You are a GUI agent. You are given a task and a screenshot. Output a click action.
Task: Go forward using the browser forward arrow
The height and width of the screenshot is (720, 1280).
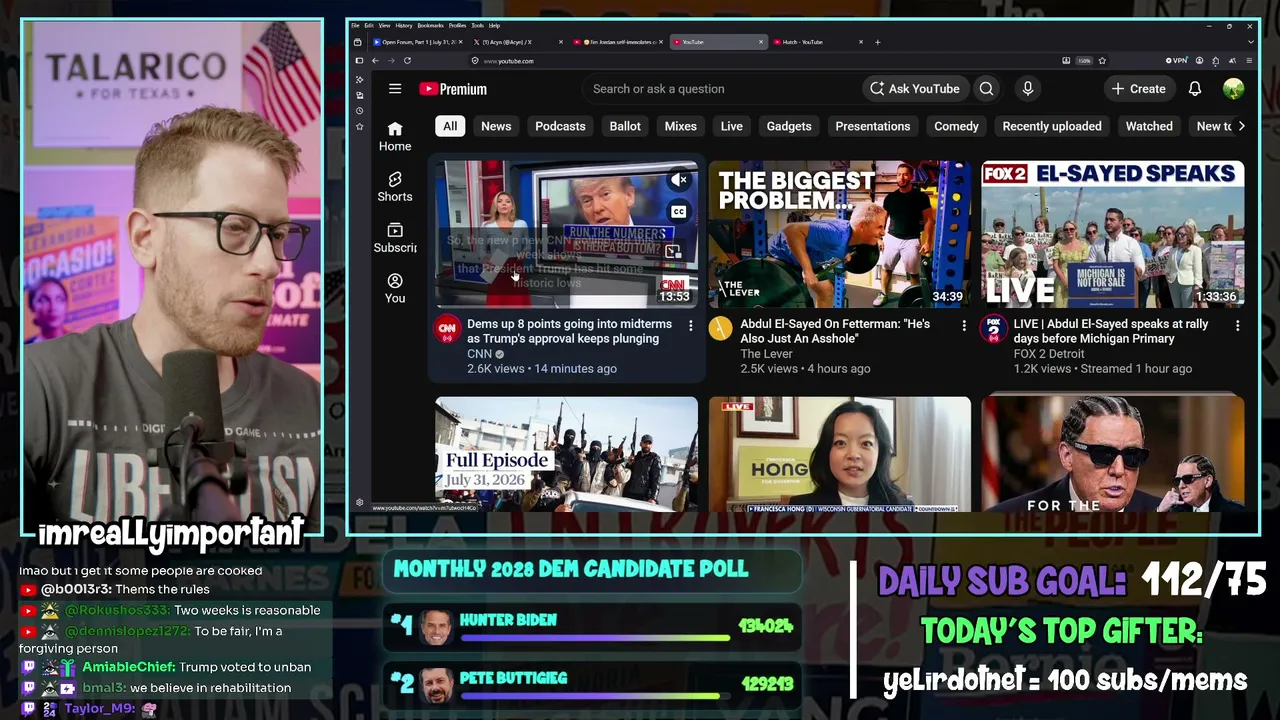point(390,61)
